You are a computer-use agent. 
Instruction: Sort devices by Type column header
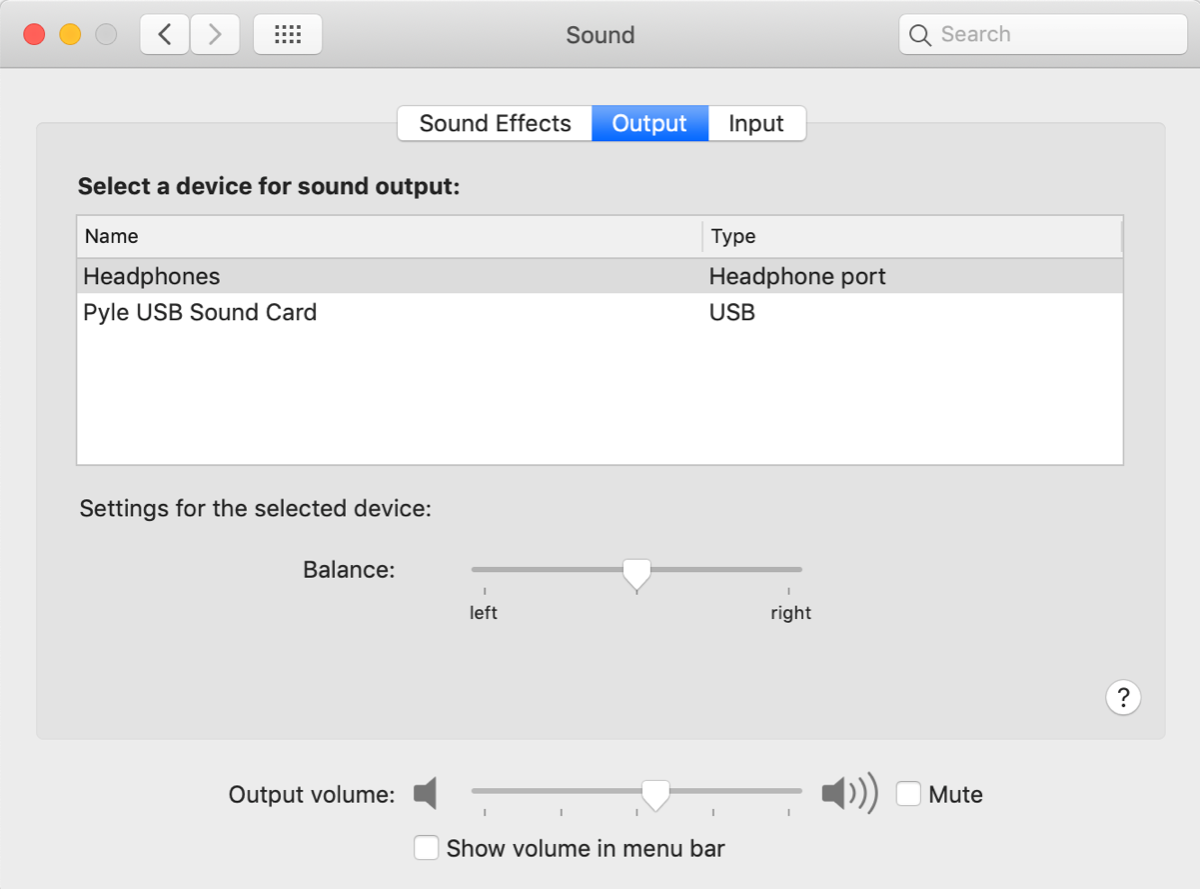click(910, 237)
